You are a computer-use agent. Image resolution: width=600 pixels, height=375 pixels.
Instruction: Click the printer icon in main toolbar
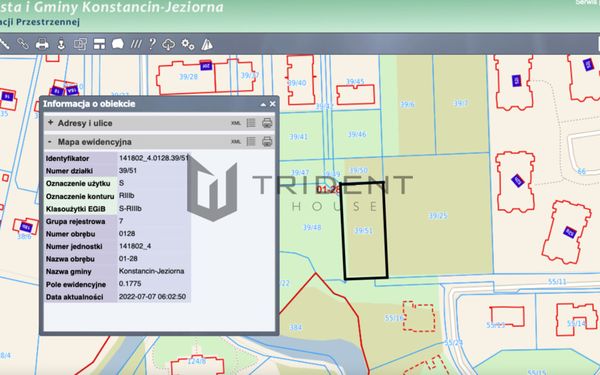[42, 44]
